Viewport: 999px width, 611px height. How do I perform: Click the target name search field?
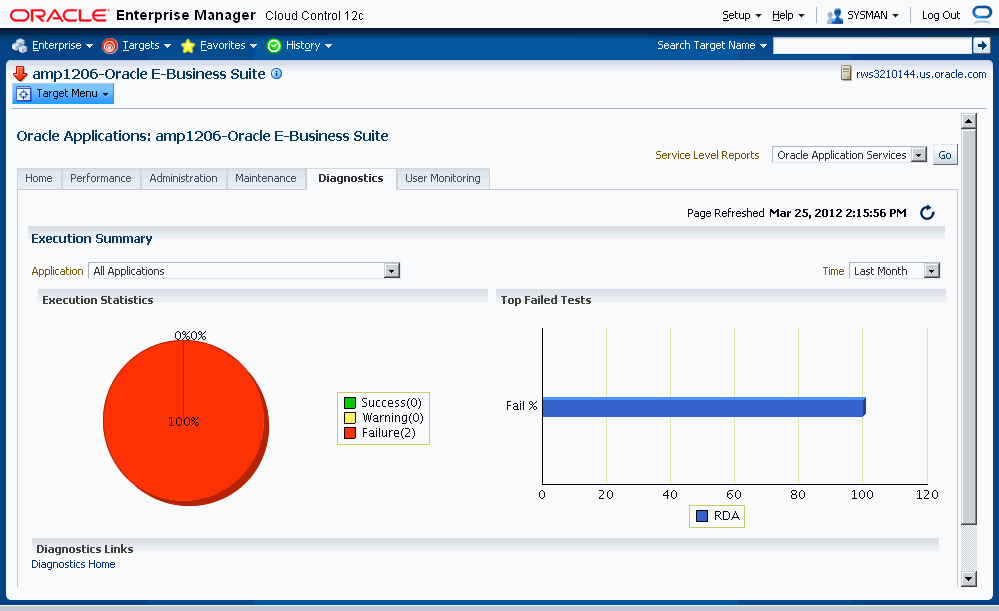click(x=872, y=45)
